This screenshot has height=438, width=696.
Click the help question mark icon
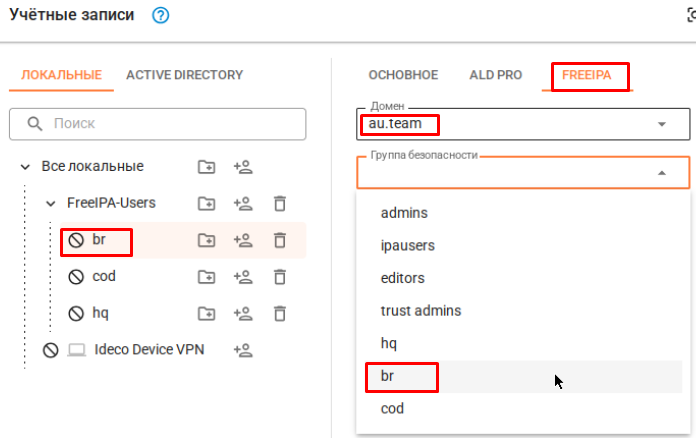coord(160,15)
